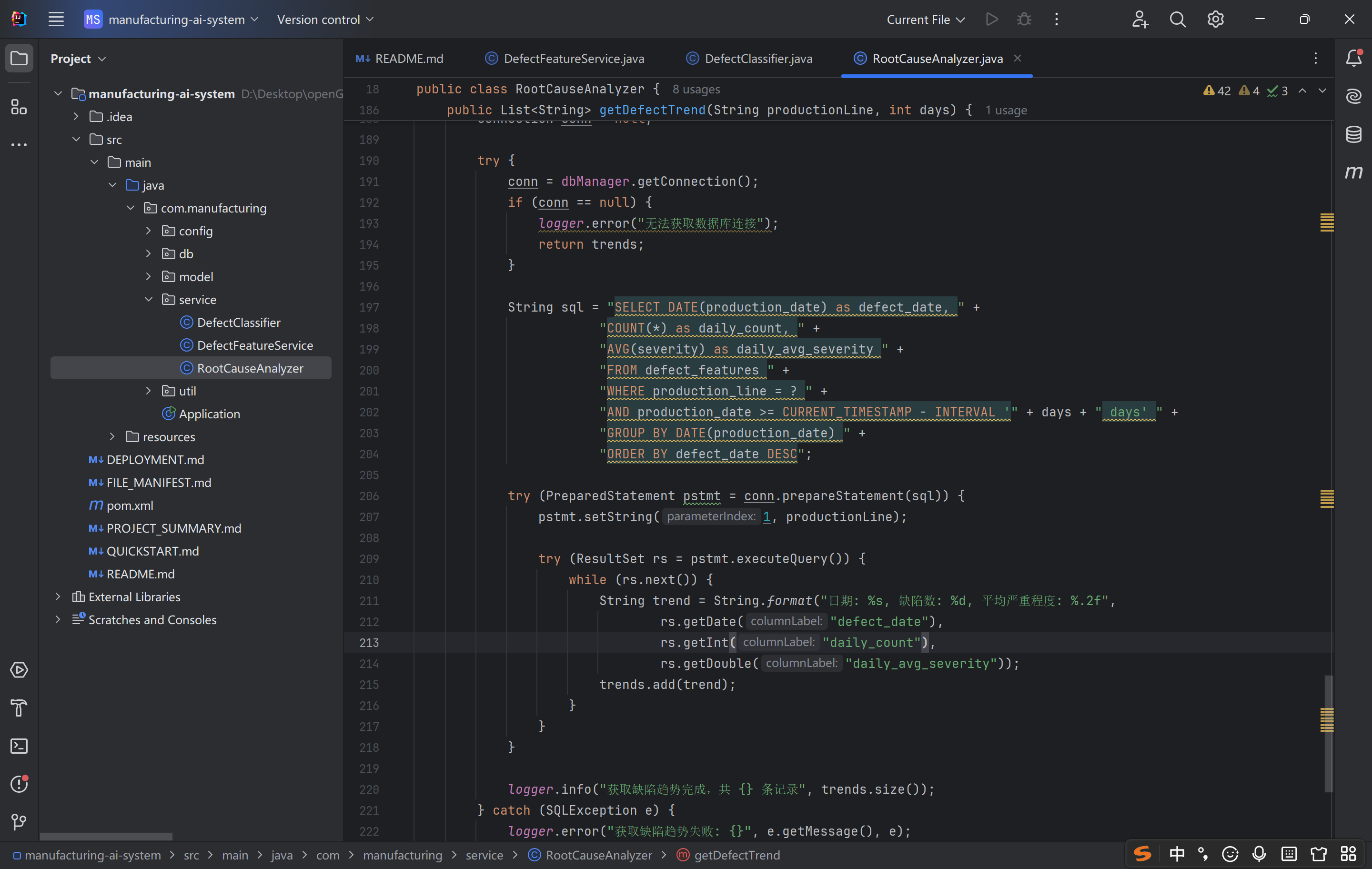Toggle Chinese input mode indicator
The width and height of the screenshot is (1372, 869).
tap(1177, 854)
